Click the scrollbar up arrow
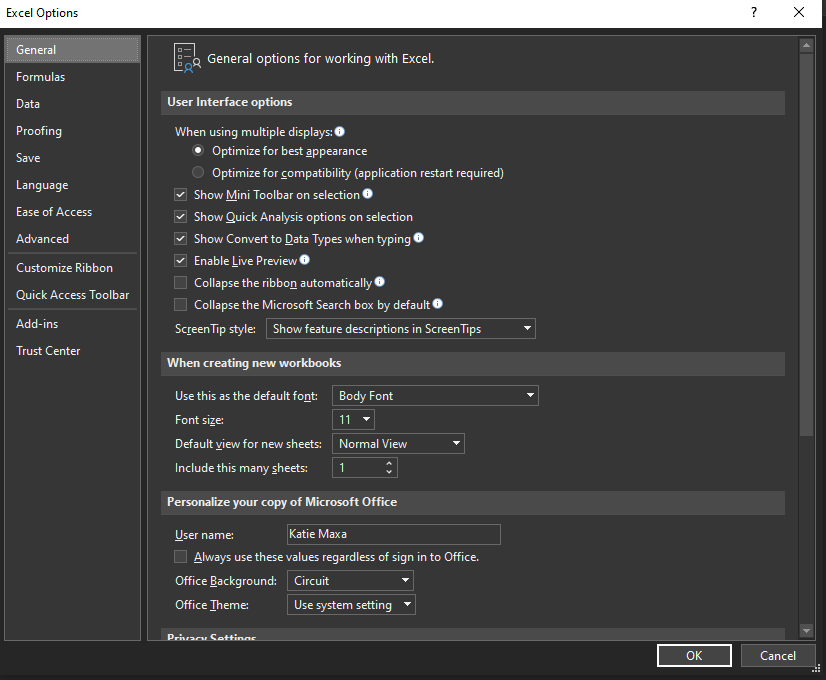Screen dimensions: 826x680 pos(806,46)
